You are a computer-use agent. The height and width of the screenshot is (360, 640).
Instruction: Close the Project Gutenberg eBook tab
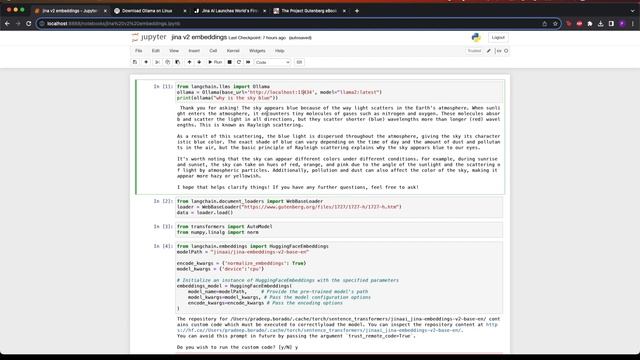(x=344, y=11)
